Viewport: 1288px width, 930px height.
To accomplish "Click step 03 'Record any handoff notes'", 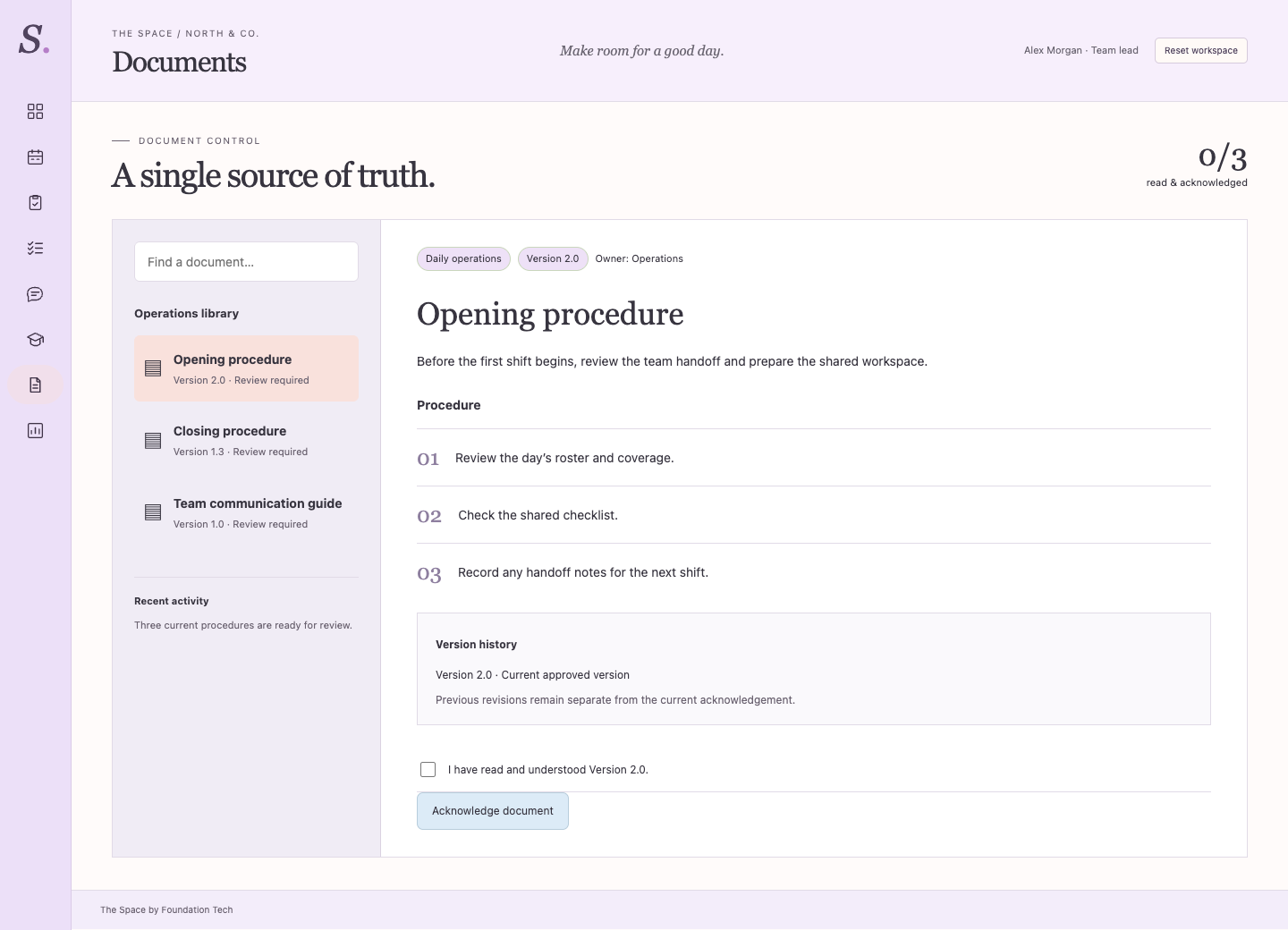I will pos(814,572).
